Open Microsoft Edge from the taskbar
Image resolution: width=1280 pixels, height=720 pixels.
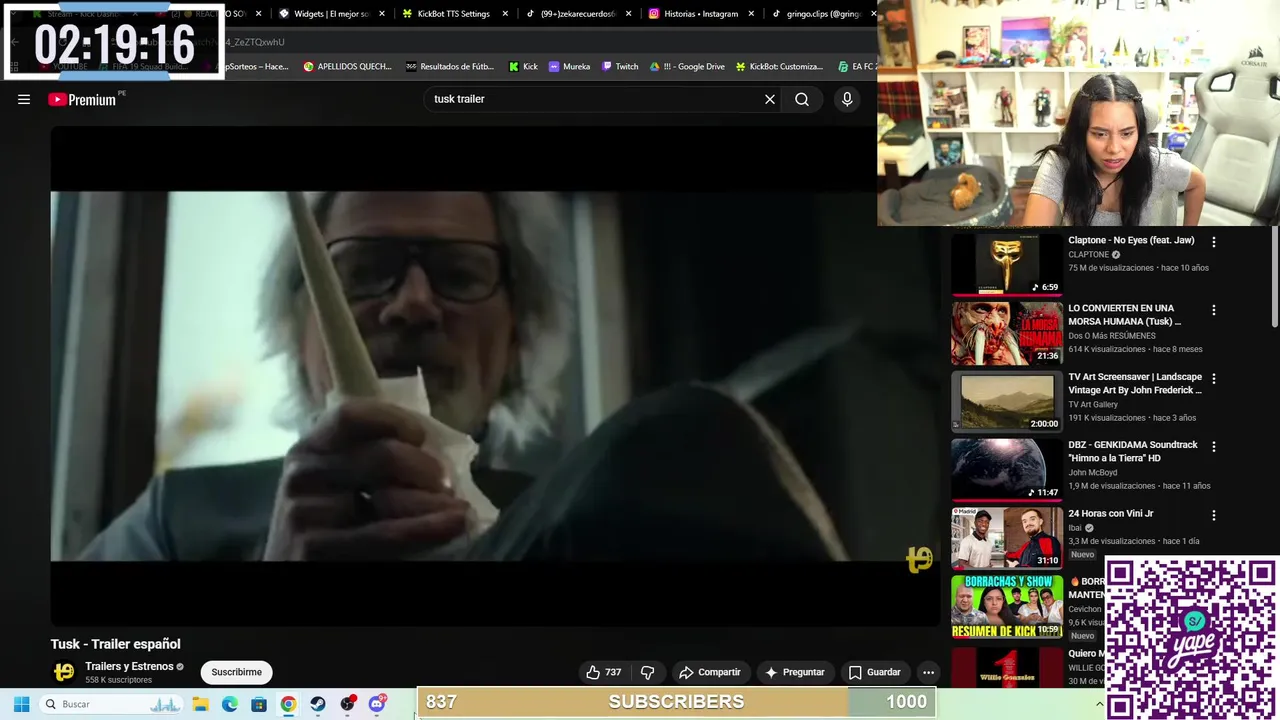click(230, 704)
